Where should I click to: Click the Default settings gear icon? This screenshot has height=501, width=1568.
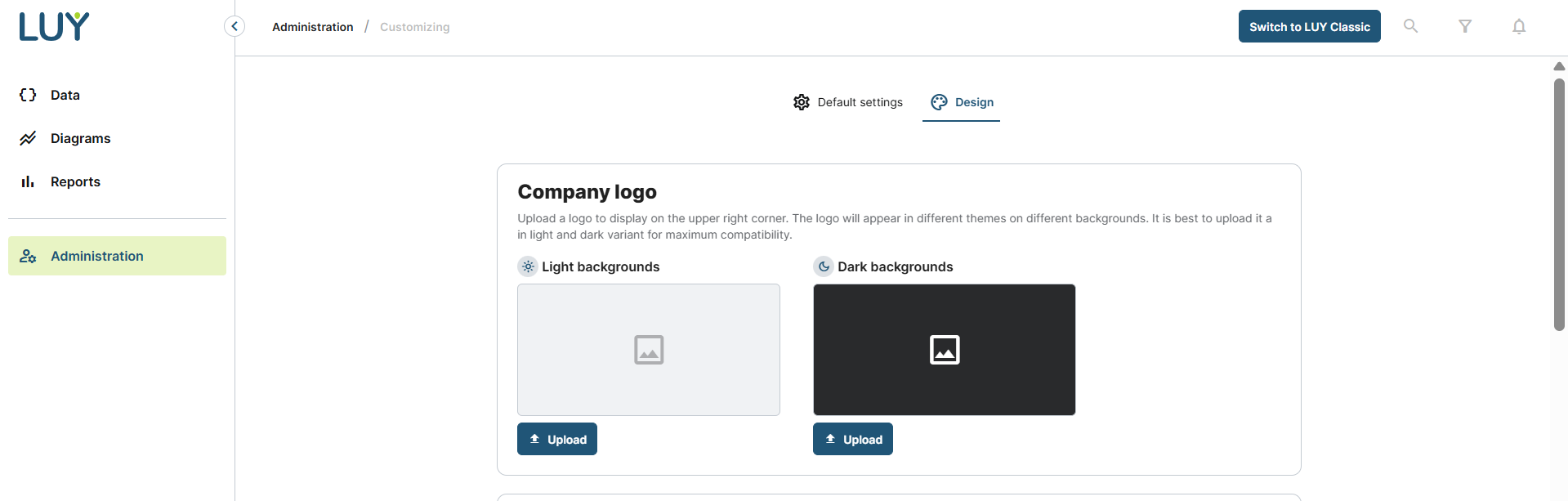[x=802, y=102]
